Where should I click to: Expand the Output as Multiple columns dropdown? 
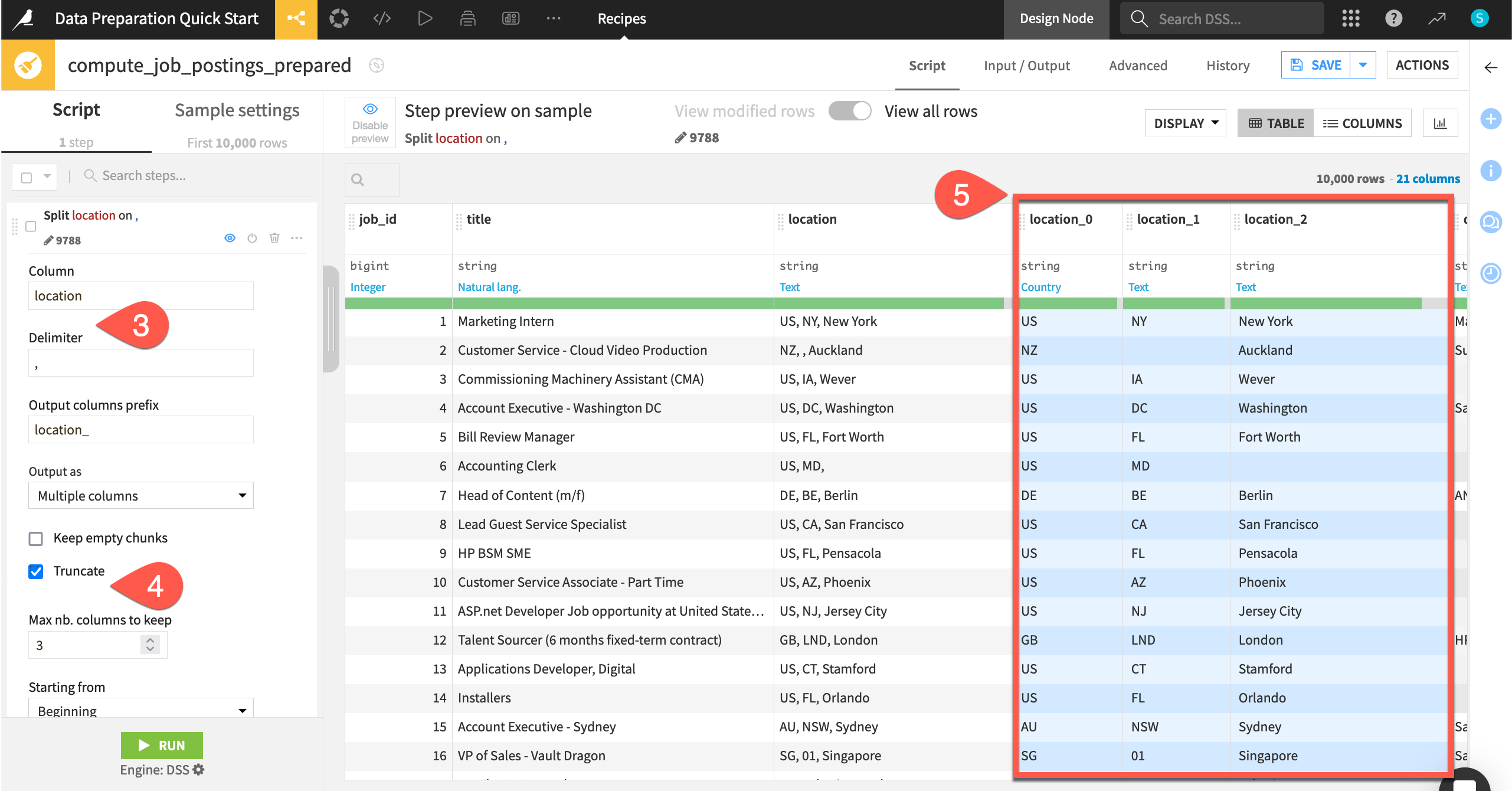coord(140,496)
